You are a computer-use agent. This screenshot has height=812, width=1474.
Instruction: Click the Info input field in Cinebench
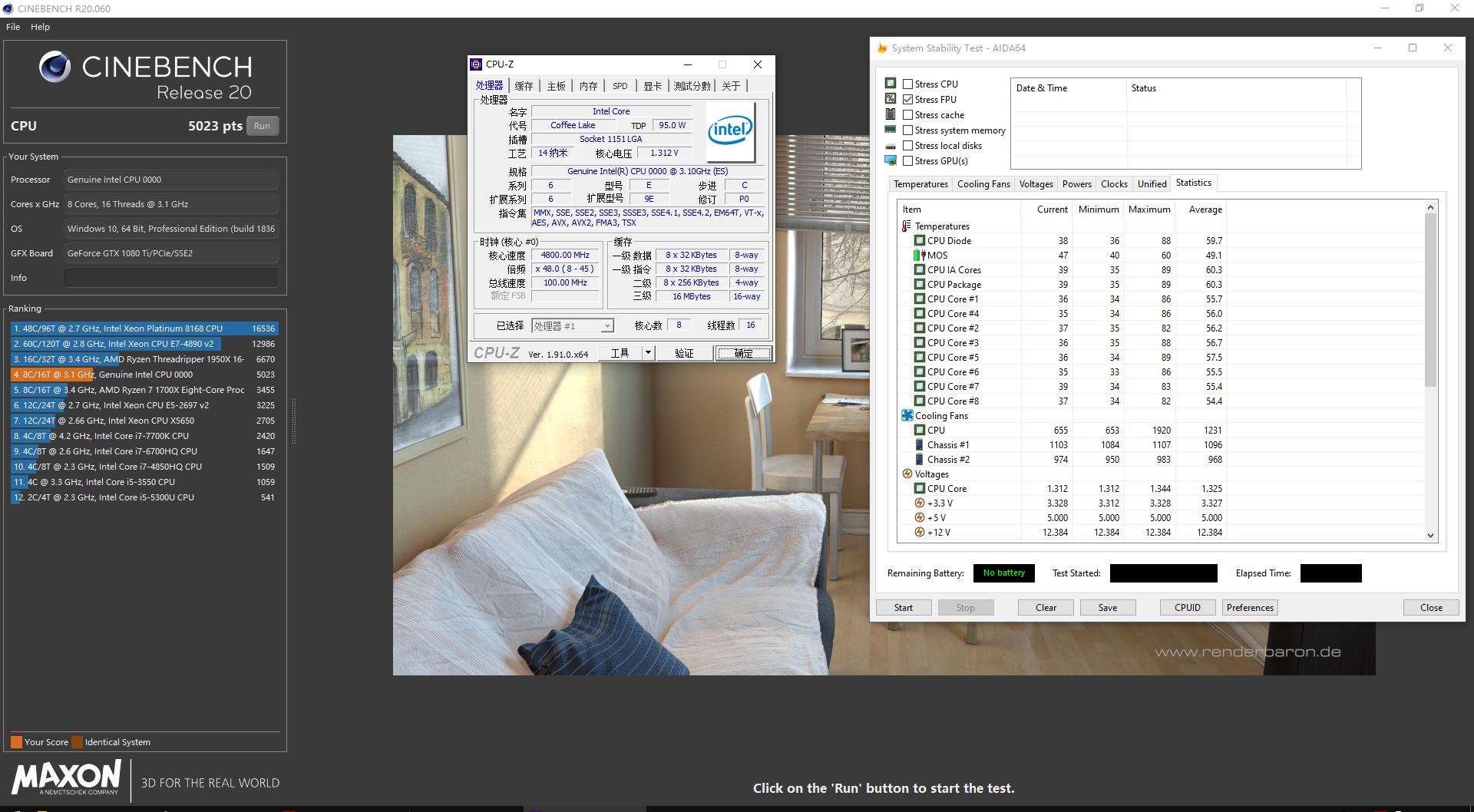click(170, 278)
